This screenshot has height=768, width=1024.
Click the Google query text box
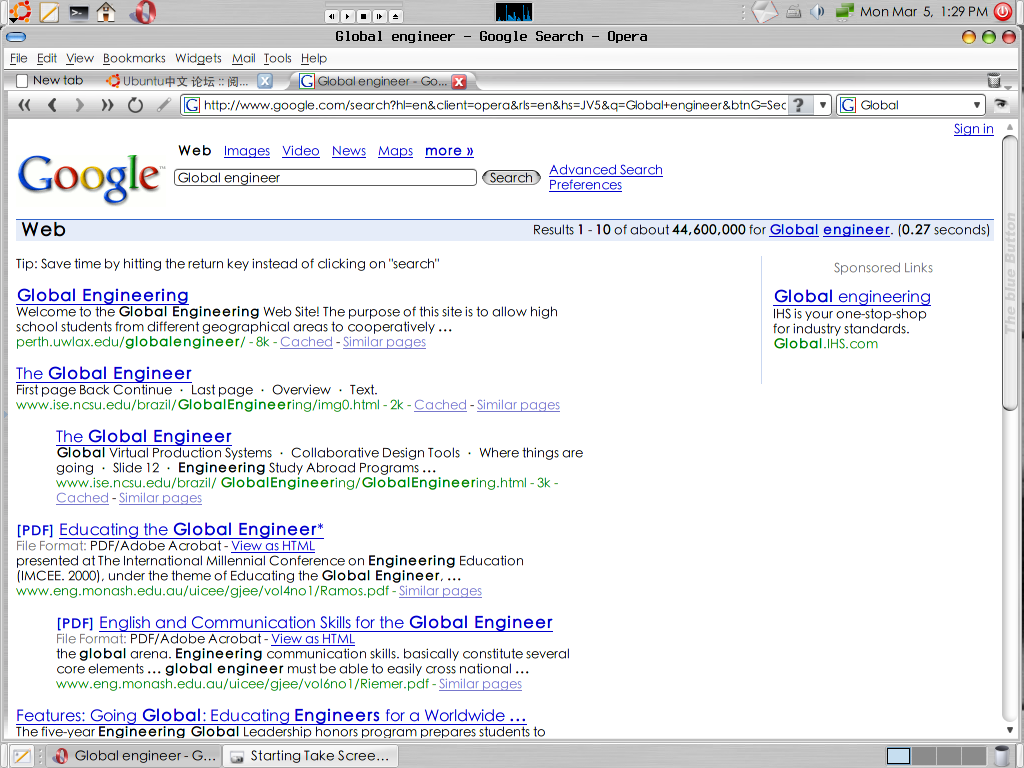pyautogui.click(x=325, y=178)
